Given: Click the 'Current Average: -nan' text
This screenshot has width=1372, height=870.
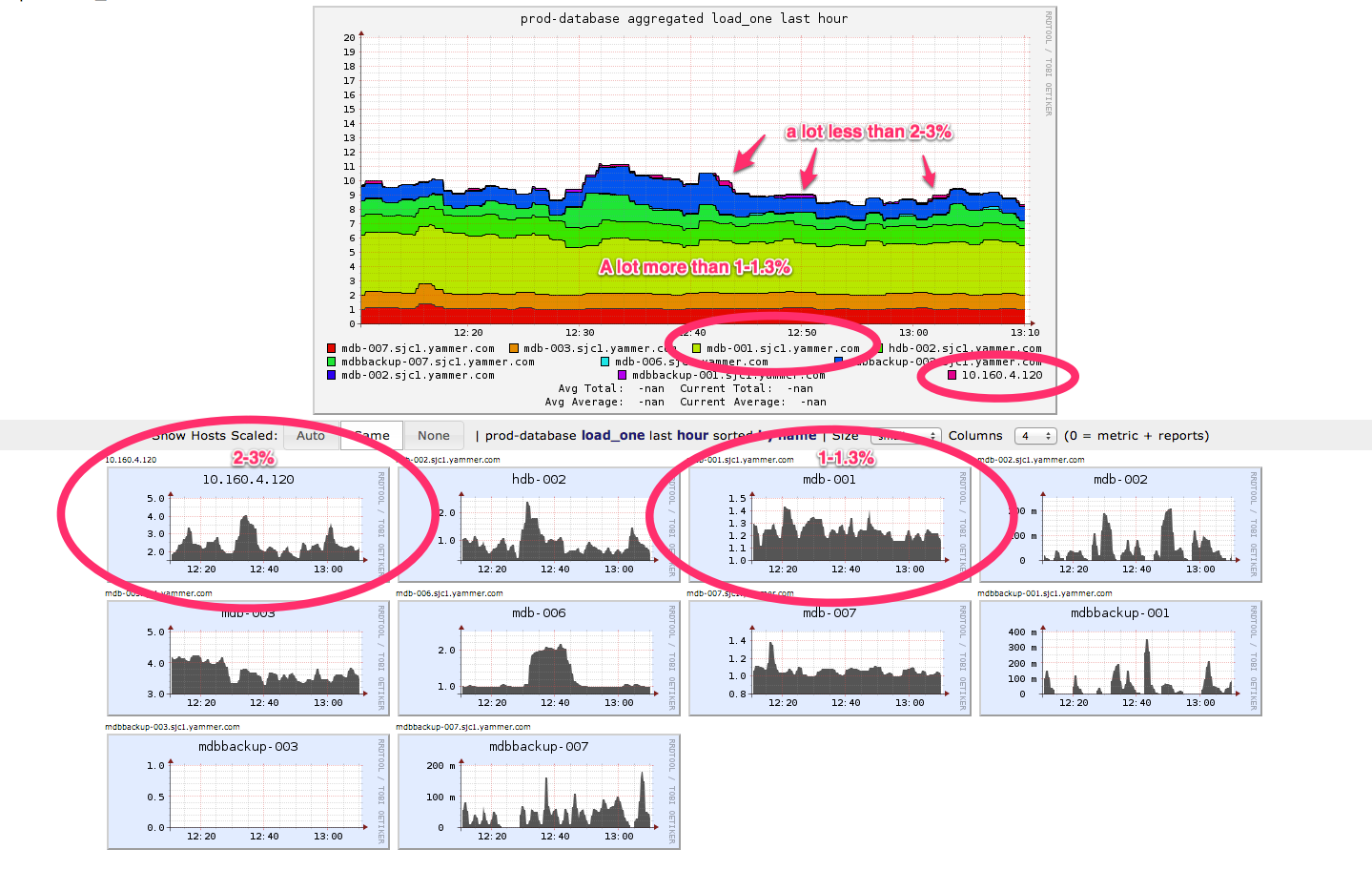Looking at the screenshot, I should (753, 403).
